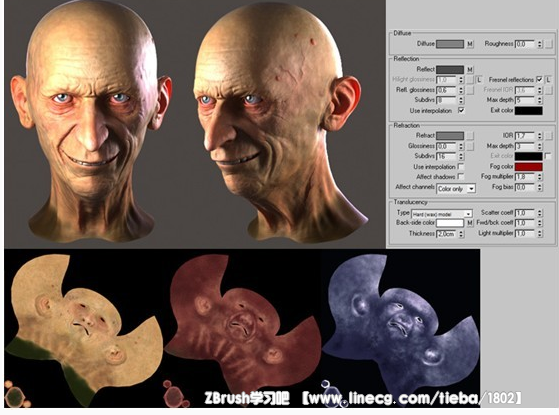Click the Fog multiplier spinner arrows
This screenshot has height=415, width=559.
(540, 177)
